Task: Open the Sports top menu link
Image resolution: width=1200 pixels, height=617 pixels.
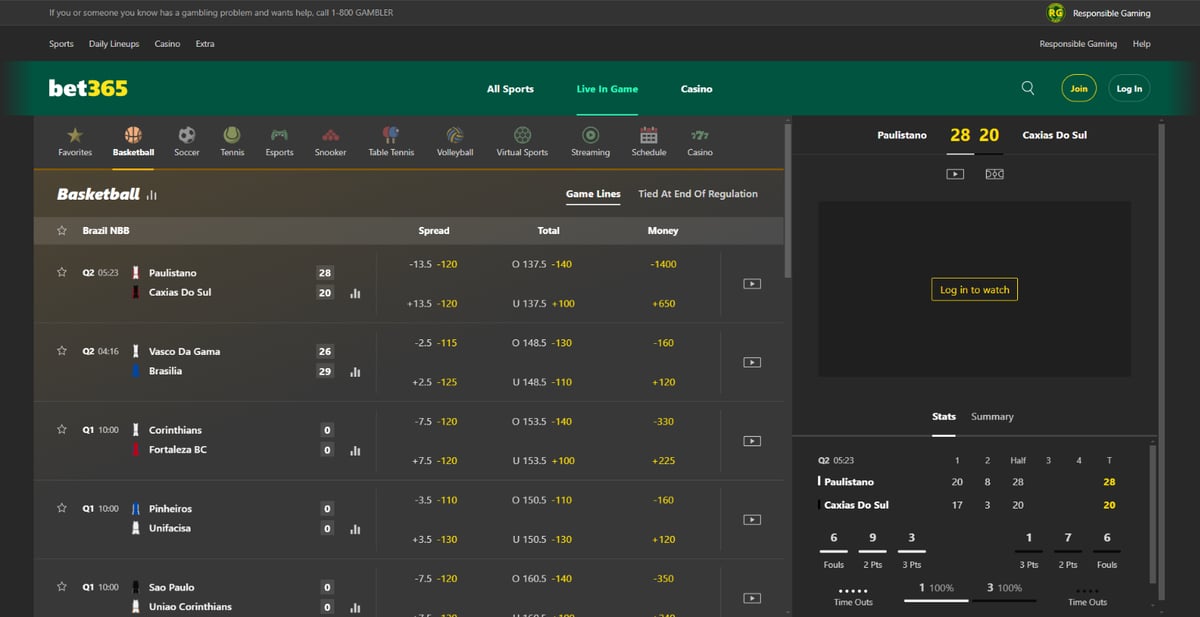Action: click(61, 44)
